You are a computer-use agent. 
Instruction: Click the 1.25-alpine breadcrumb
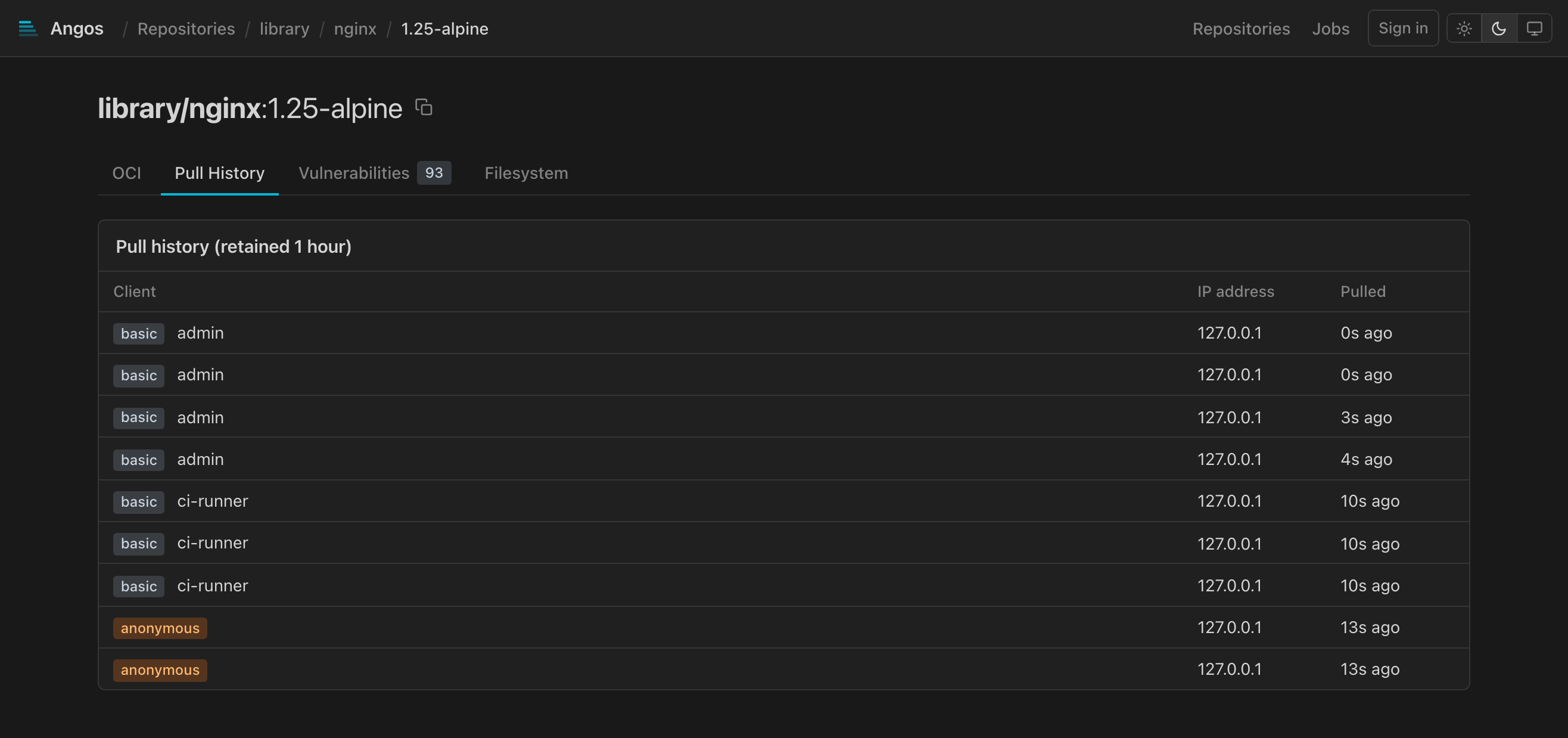(x=444, y=29)
